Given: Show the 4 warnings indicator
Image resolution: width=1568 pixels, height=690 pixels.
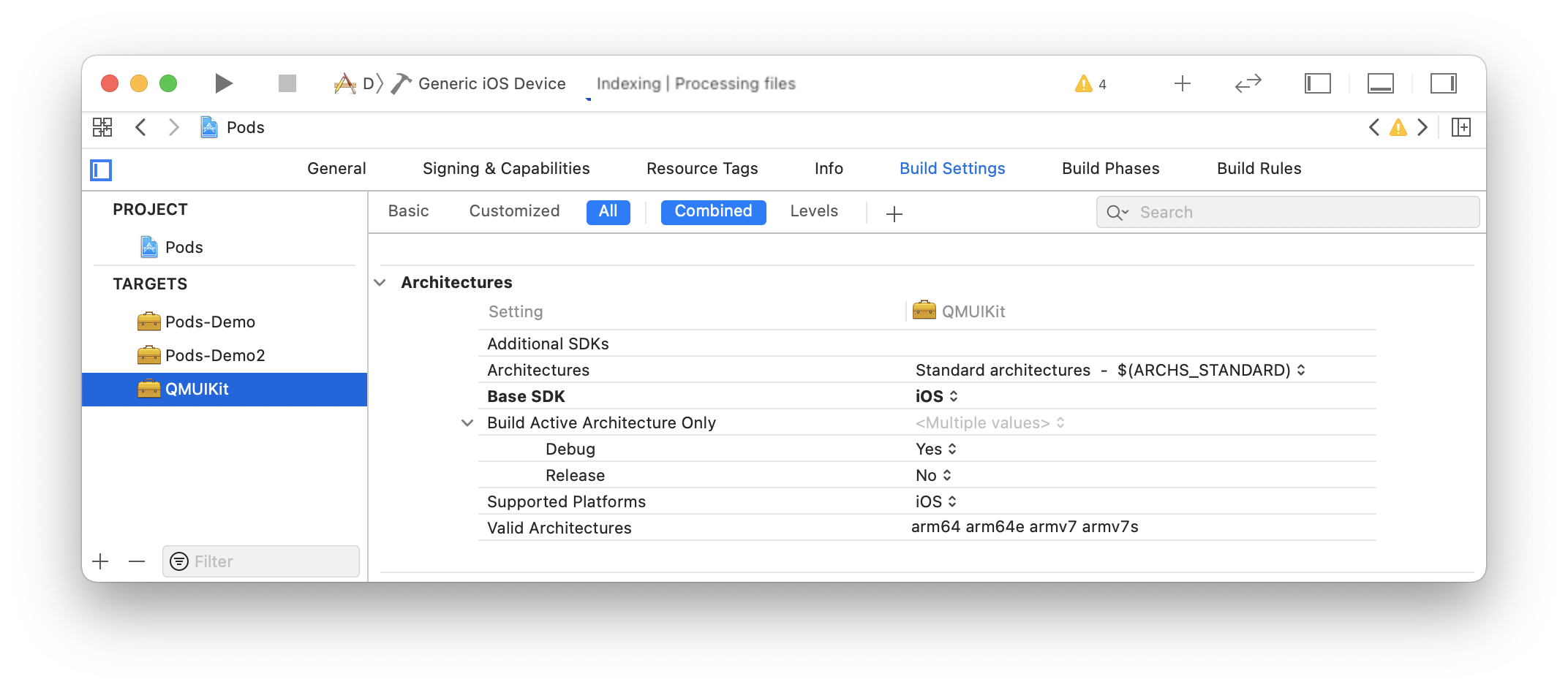Looking at the screenshot, I should click(1090, 84).
